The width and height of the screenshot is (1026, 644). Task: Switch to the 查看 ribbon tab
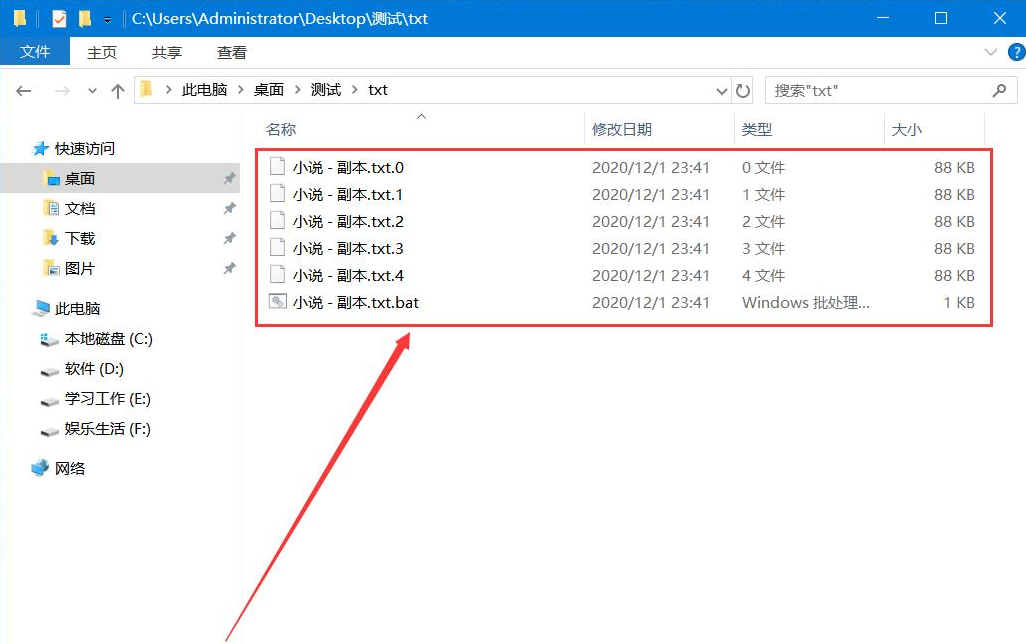232,52
